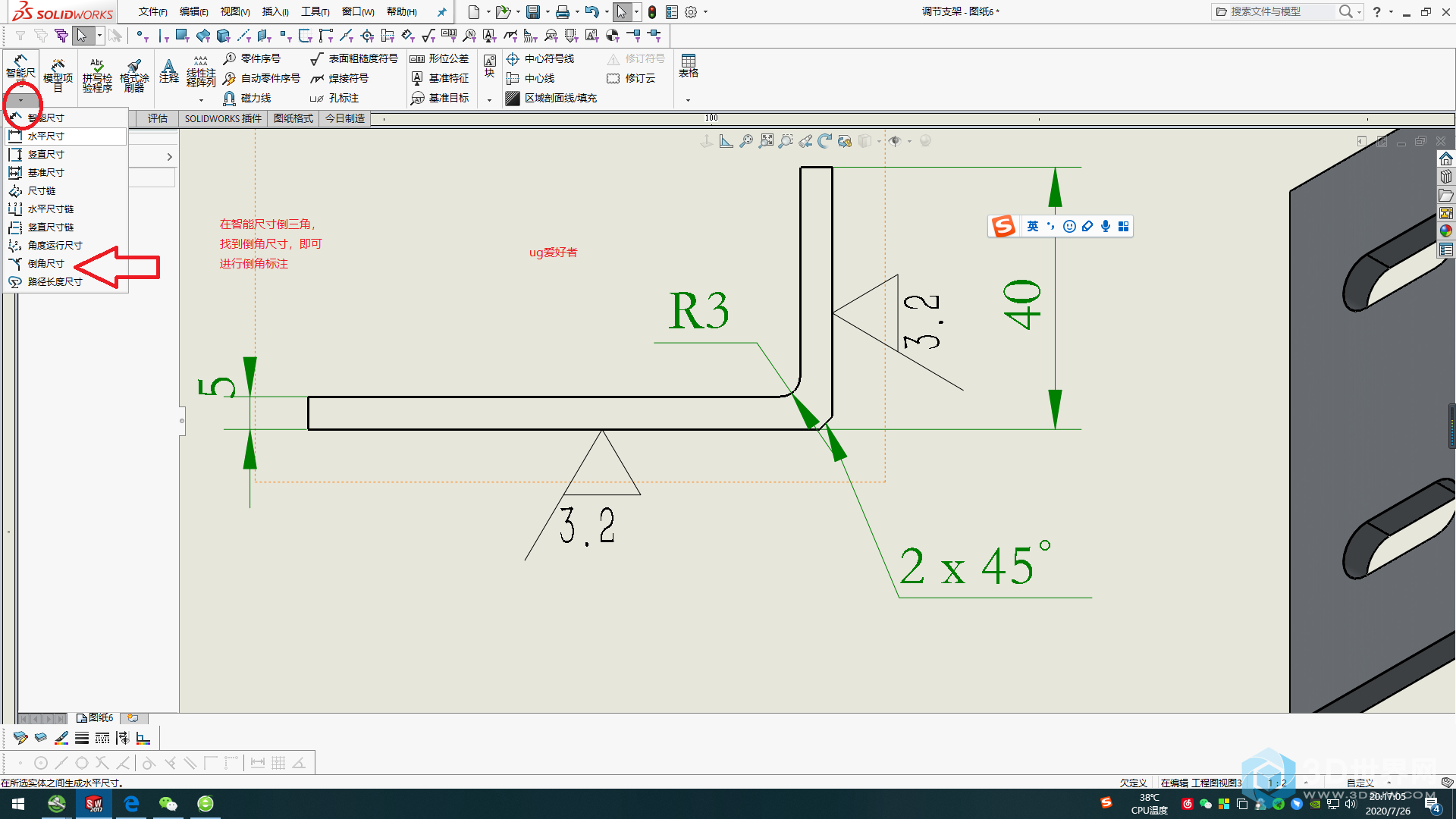Open the 评估 evaluate tab

click(158, 118)
